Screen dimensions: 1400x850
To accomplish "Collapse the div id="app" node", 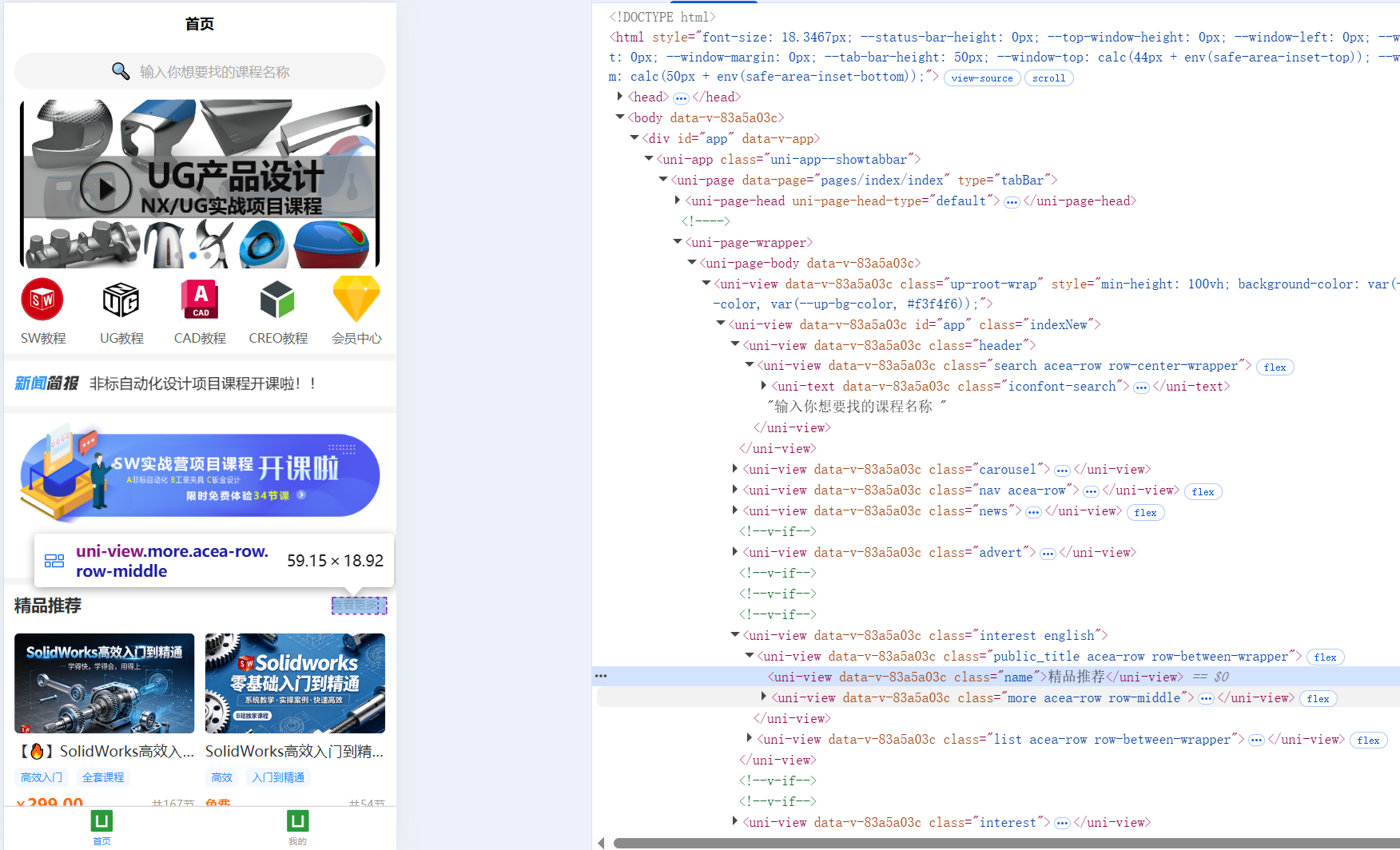I will coord(634,138).
